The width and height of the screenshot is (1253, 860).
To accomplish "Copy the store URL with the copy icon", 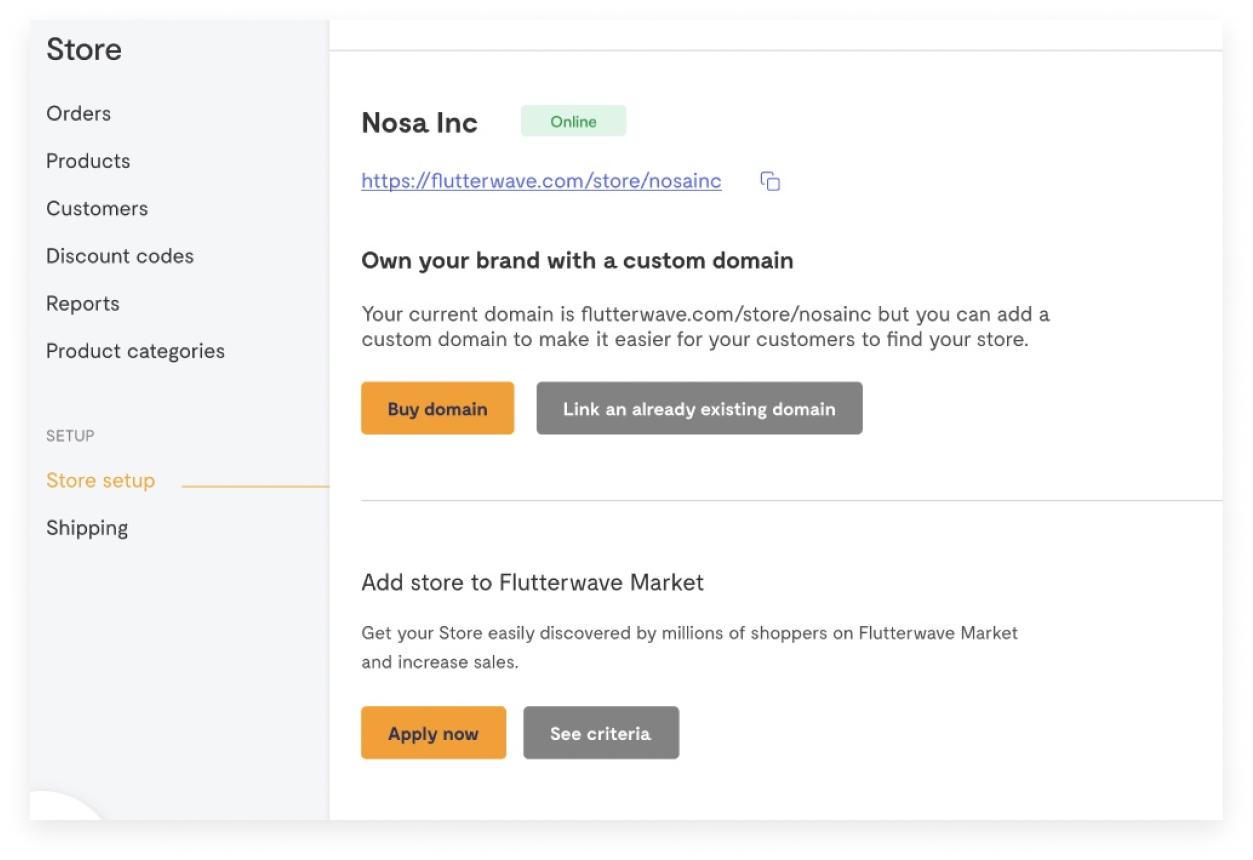I will click(x=770, y=181).
